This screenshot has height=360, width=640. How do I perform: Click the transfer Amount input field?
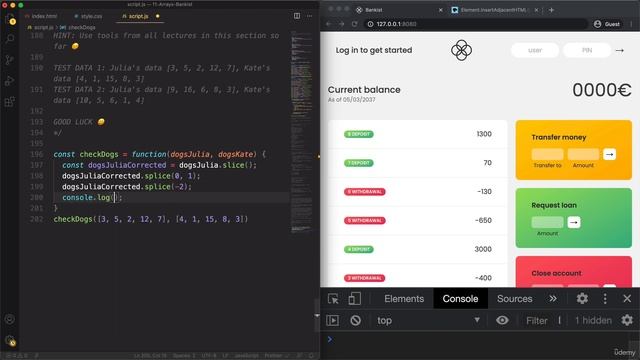point(583,154)
